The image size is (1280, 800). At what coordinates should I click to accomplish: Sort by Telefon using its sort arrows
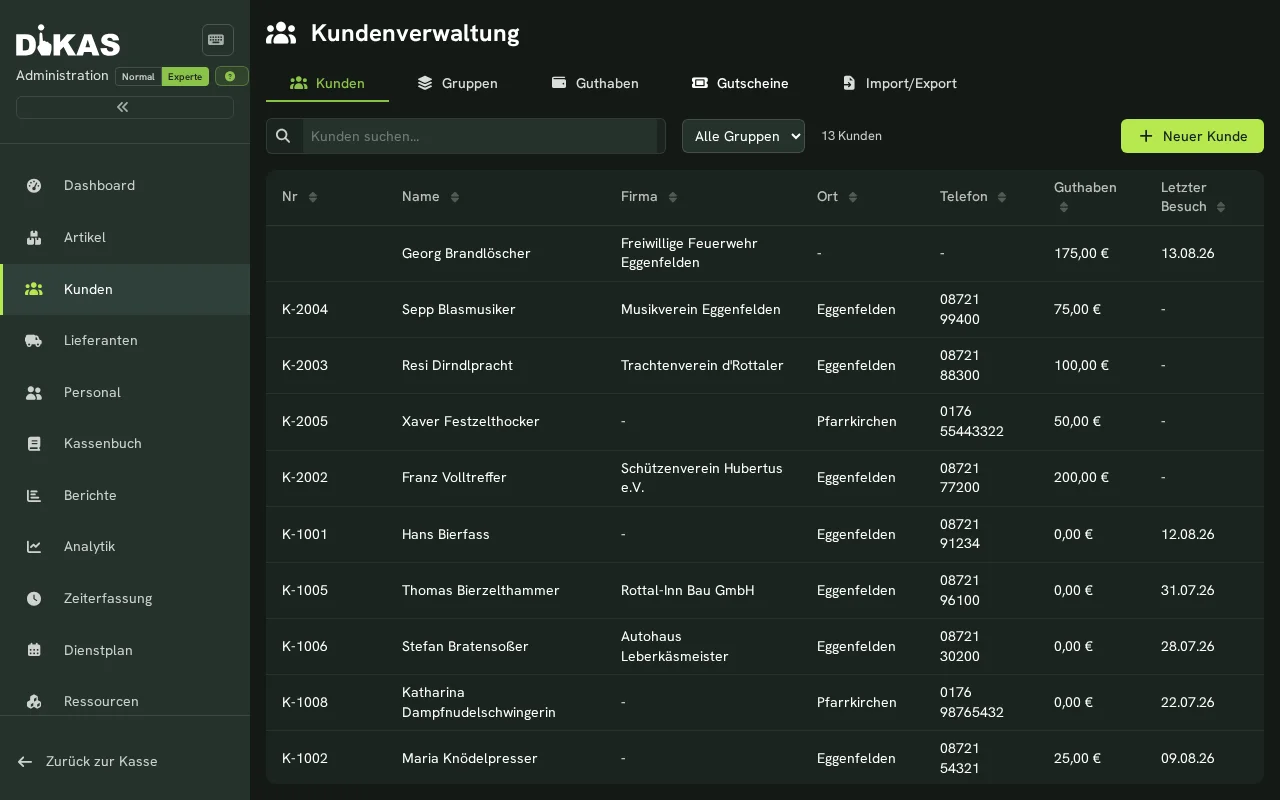pos(1002,197)
